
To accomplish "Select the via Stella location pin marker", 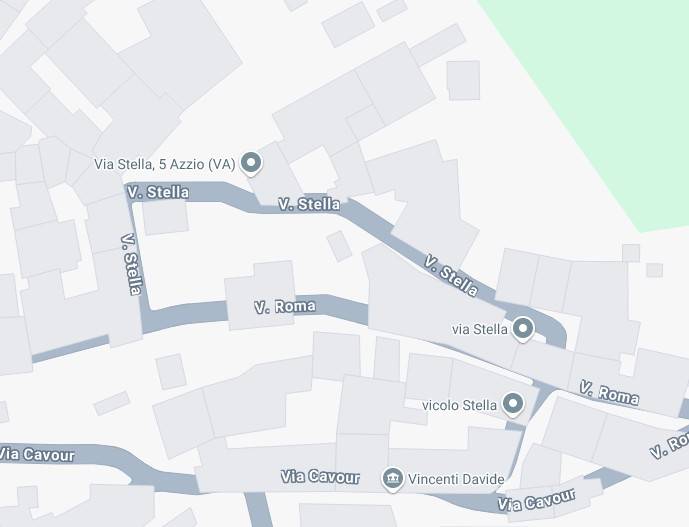I will pyautogui.click(x=522, y=329).
